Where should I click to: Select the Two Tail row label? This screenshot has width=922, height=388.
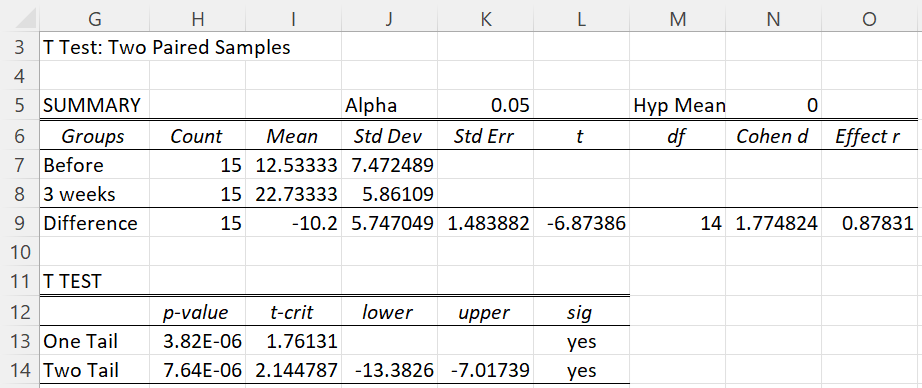click(x=94, y=370)
